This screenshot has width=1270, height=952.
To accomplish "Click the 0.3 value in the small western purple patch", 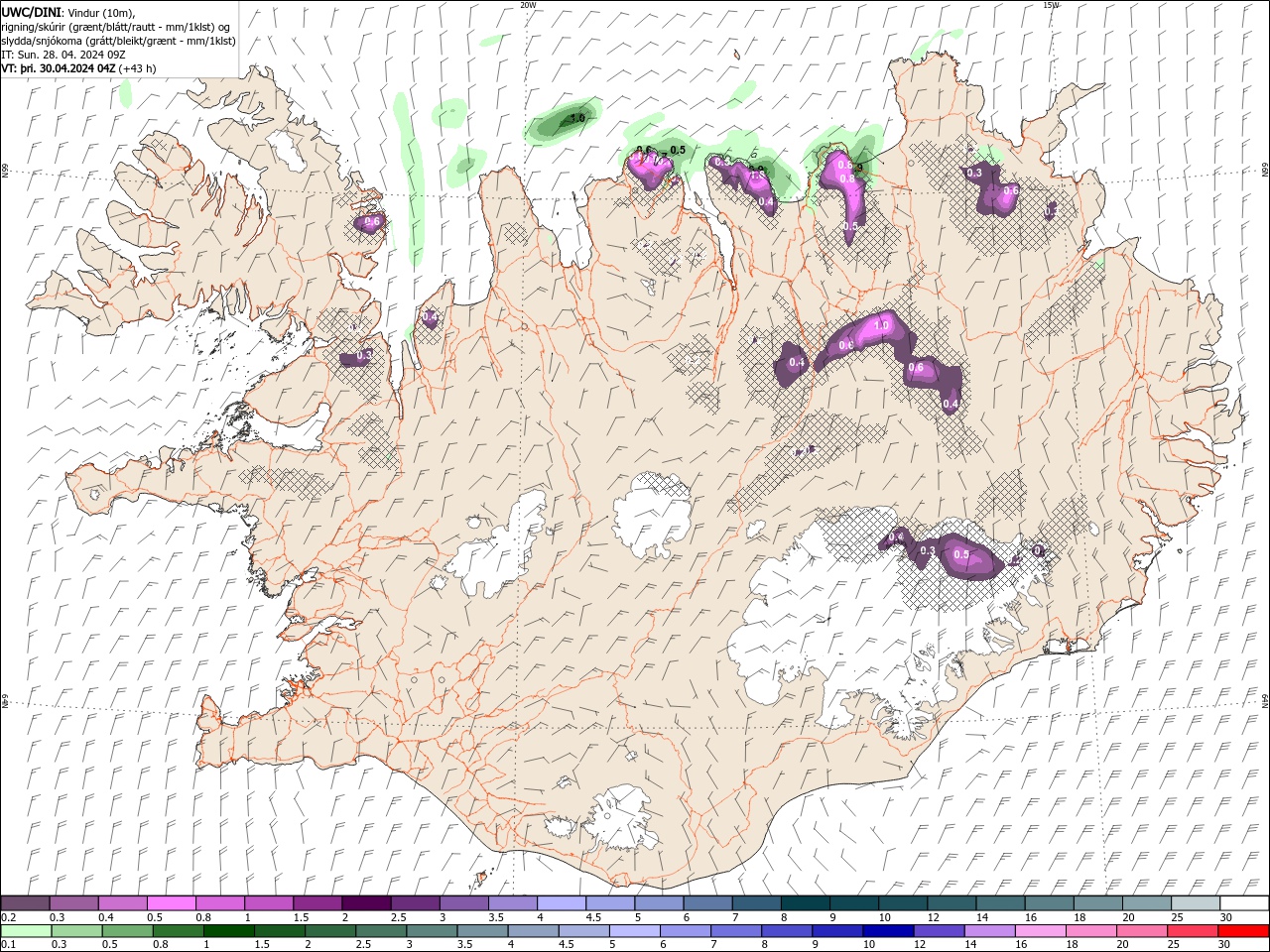I will tap(364, 354).
